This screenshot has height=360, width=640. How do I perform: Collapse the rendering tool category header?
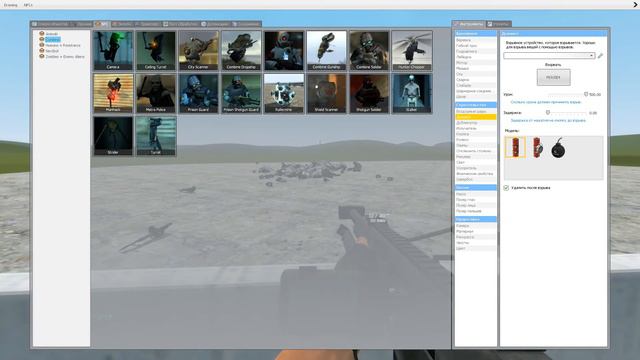click(476, 219)
